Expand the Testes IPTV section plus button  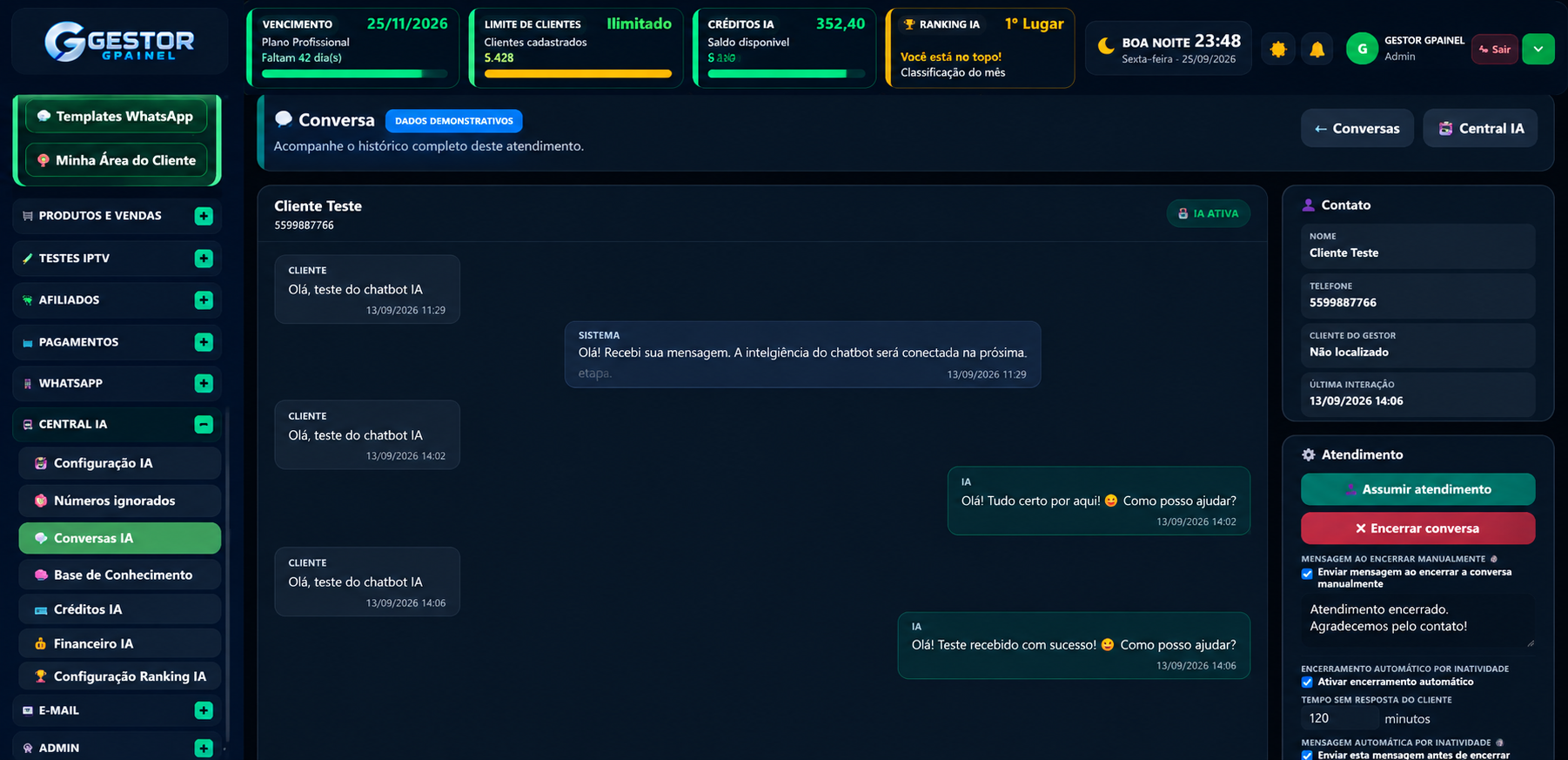[204, 259]
